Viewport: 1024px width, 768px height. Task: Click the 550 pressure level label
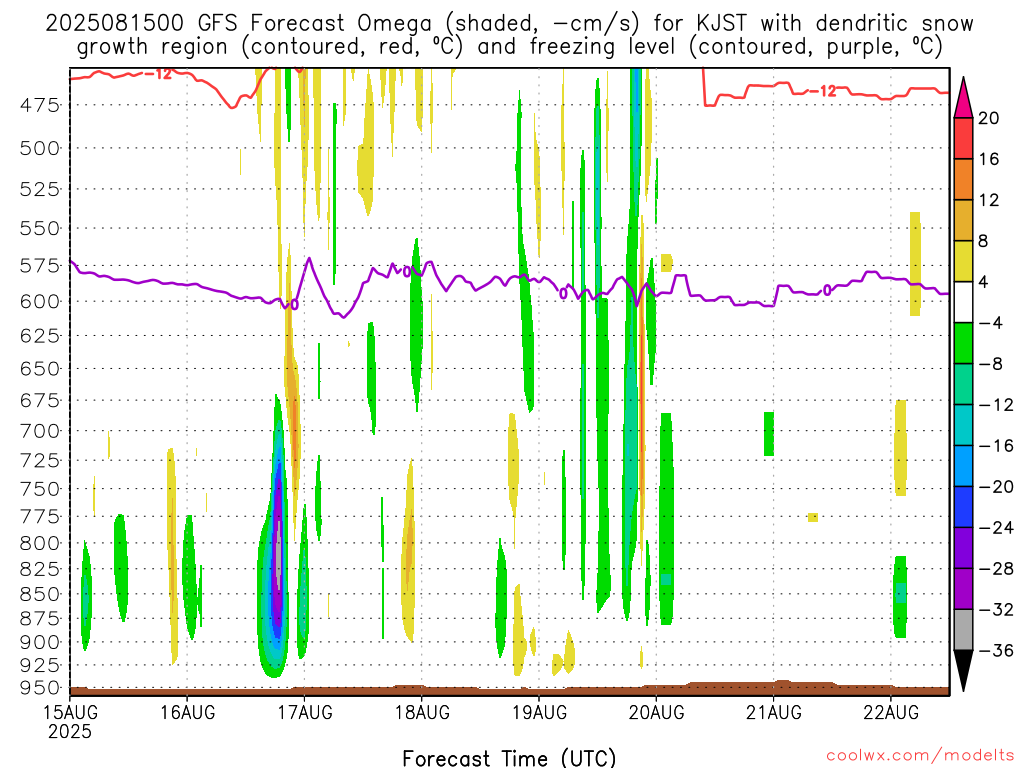pyautogui.click(x=40, y=229)
